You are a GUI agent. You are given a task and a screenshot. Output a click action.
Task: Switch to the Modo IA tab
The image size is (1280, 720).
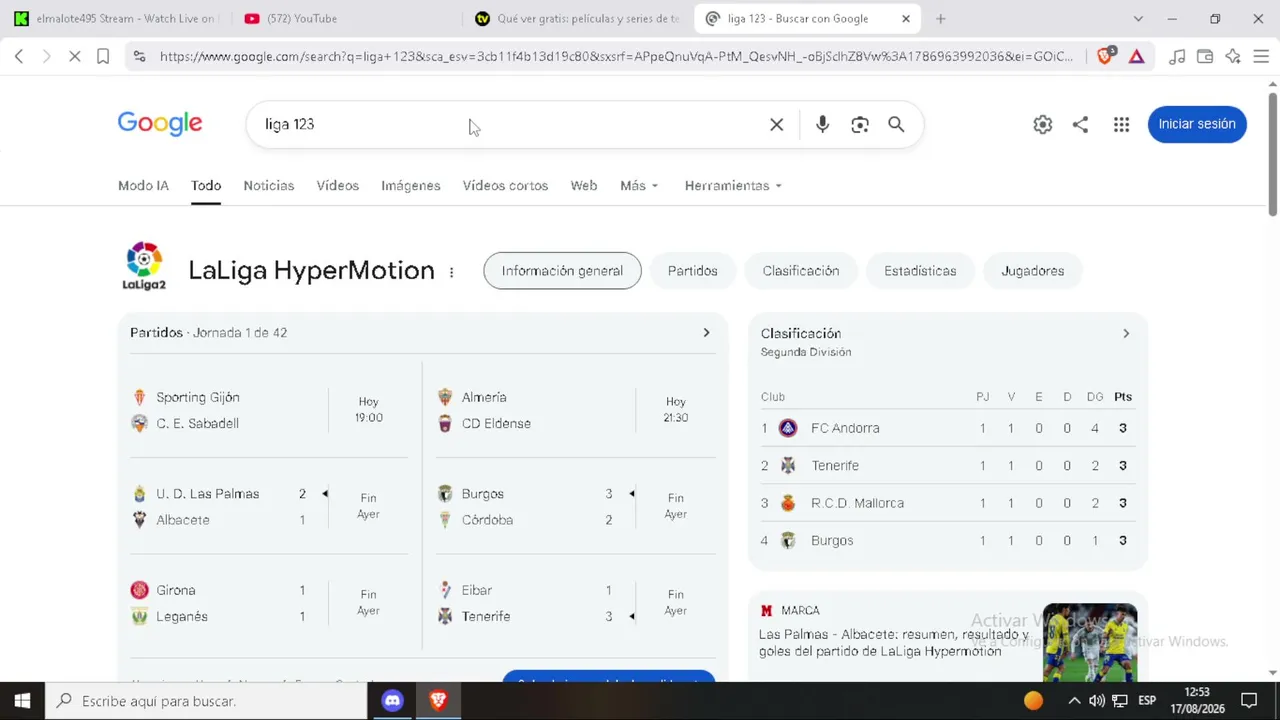tap(143, 186)
